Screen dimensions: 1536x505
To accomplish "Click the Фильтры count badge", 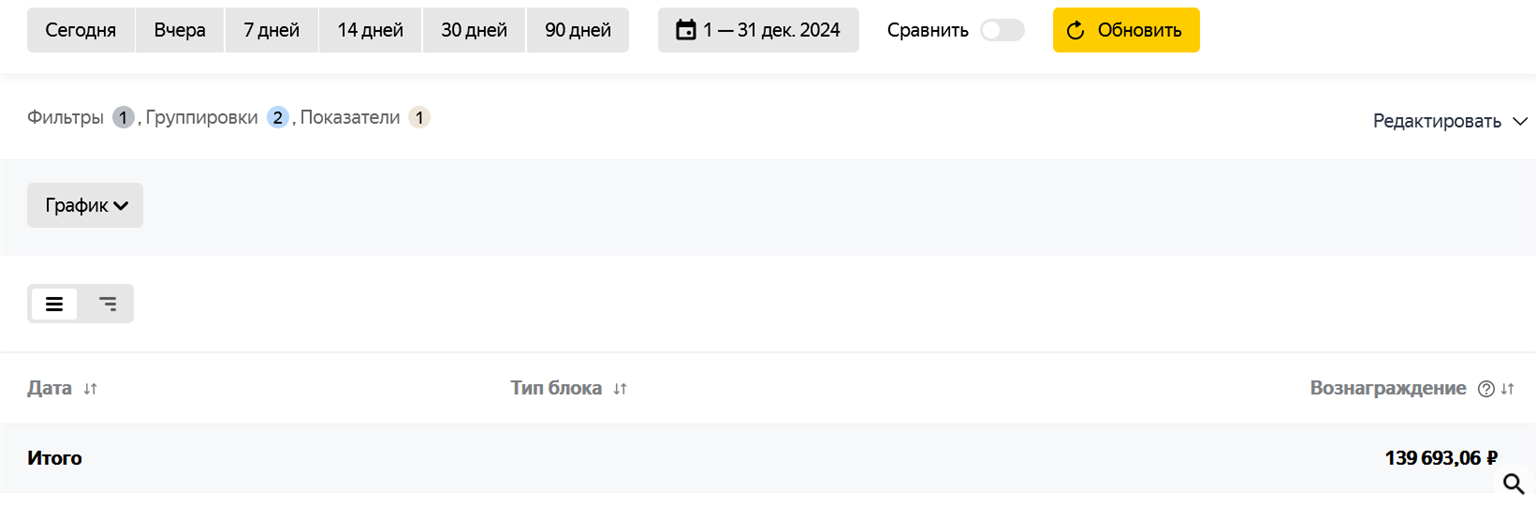I will pyautogui.click(x=123, y=118).
